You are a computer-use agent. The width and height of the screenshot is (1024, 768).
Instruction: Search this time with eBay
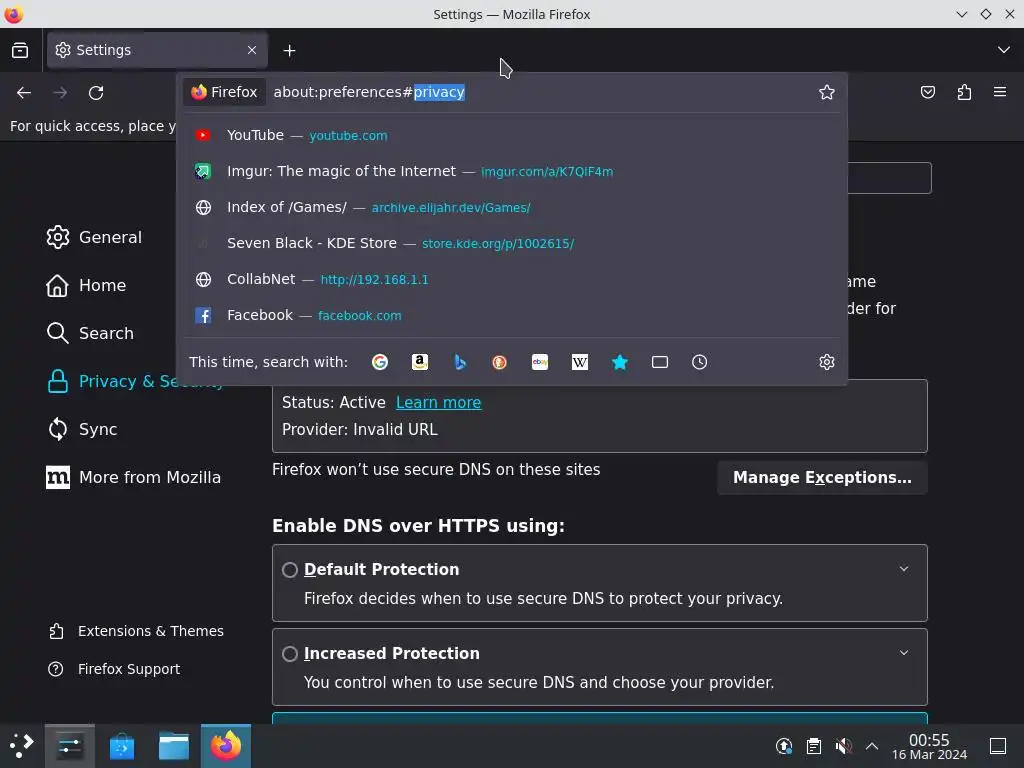click(539, 362)
